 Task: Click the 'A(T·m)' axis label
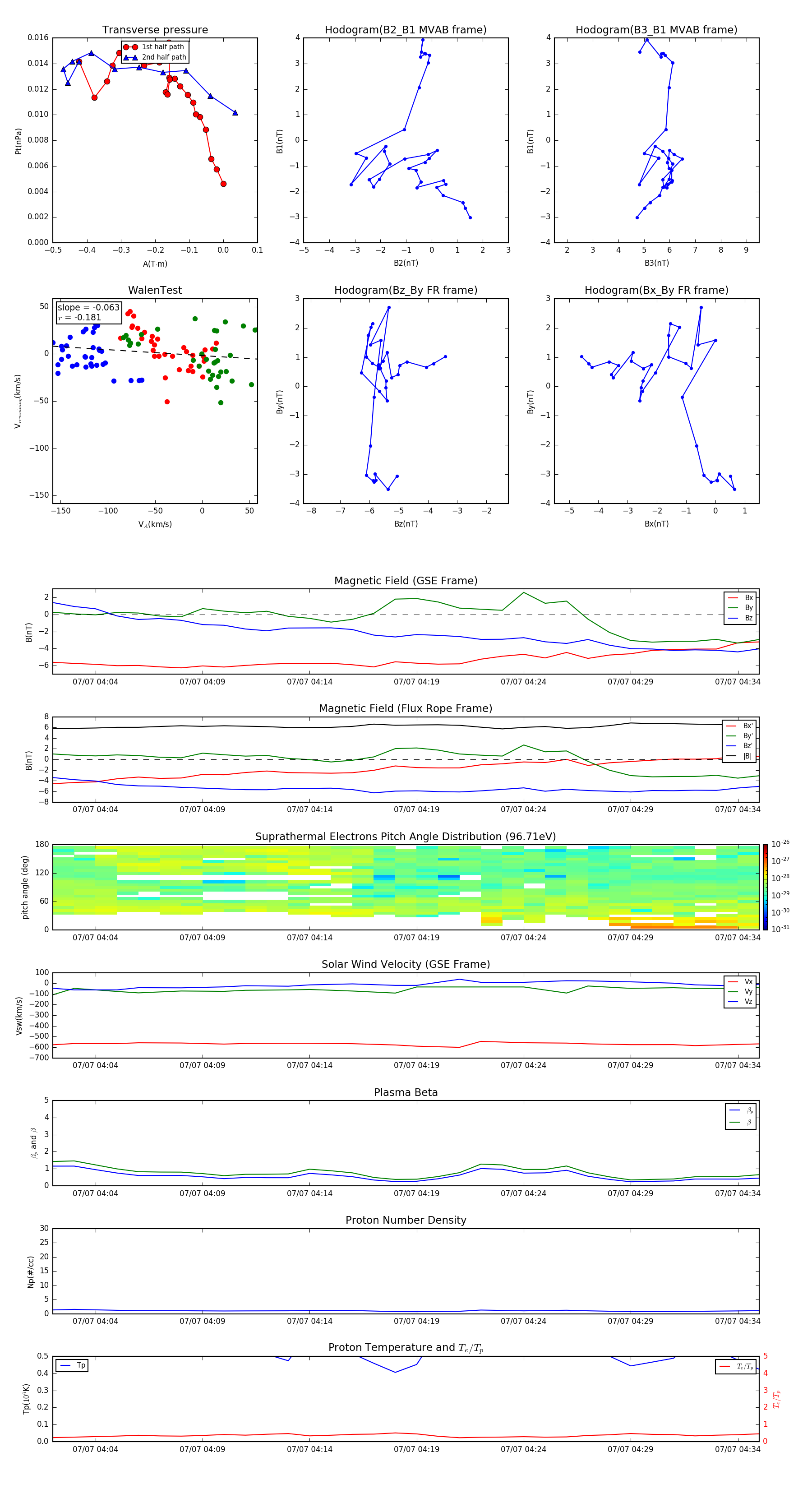pos(155,264)
